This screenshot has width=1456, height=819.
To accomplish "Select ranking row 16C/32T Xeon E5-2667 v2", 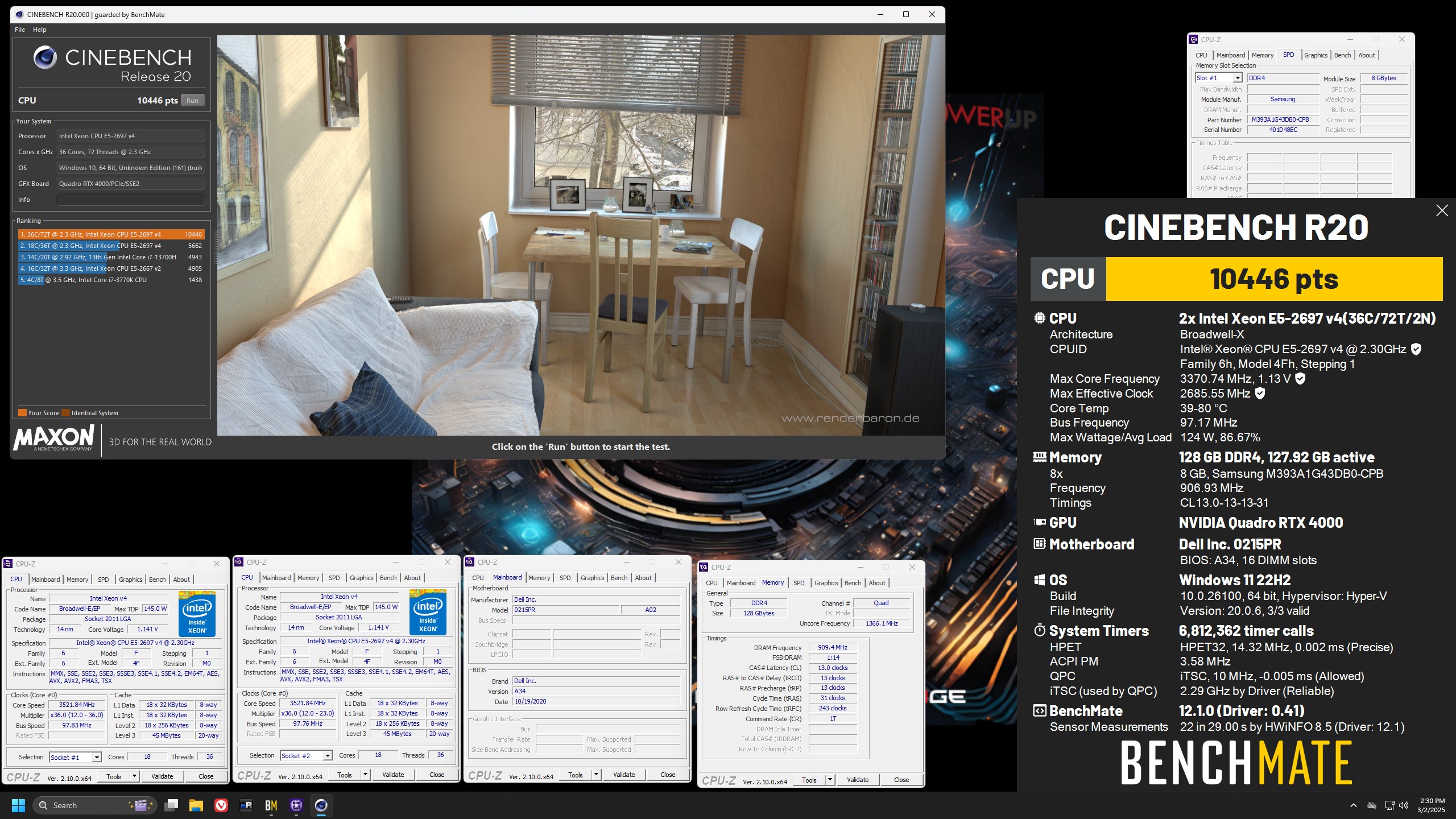I will pyautogui.click(x=111, y=268).
